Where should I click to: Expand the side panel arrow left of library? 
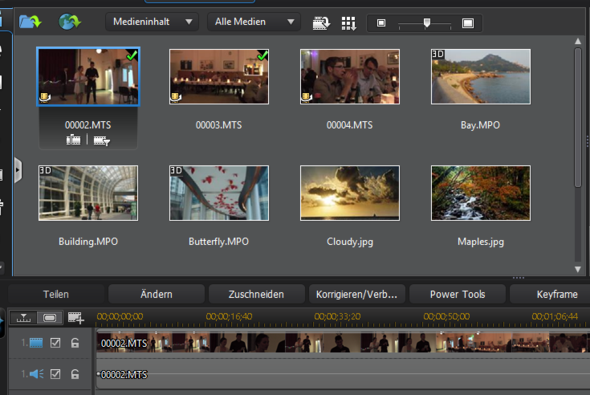point(18,170)
